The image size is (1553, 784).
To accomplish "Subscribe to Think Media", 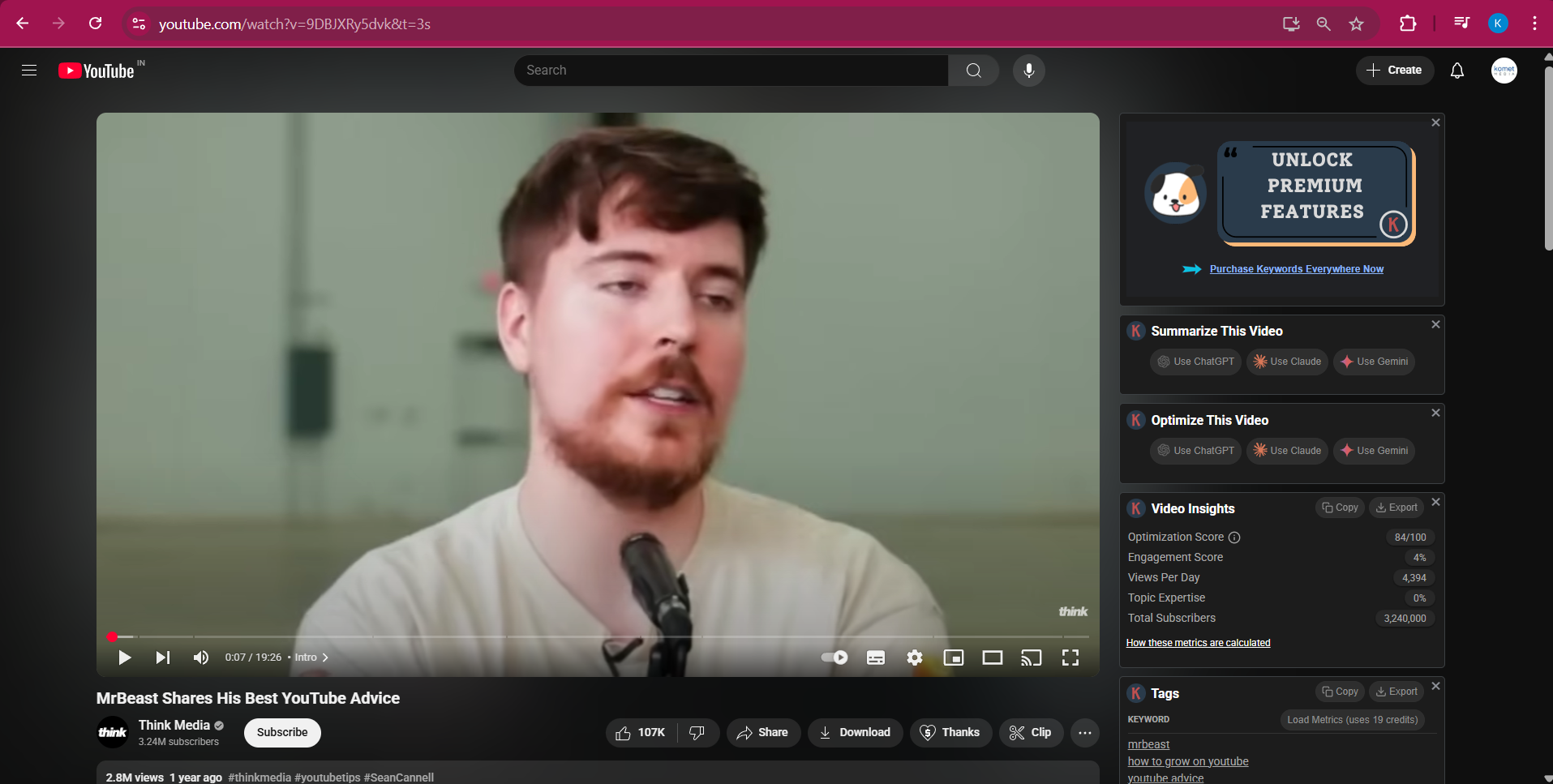I will (x=282, y=733).
